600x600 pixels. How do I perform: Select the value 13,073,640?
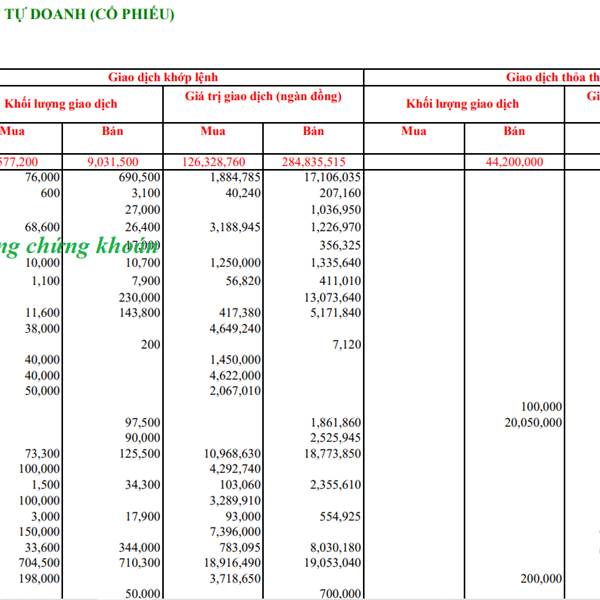(x=333, y=297)
